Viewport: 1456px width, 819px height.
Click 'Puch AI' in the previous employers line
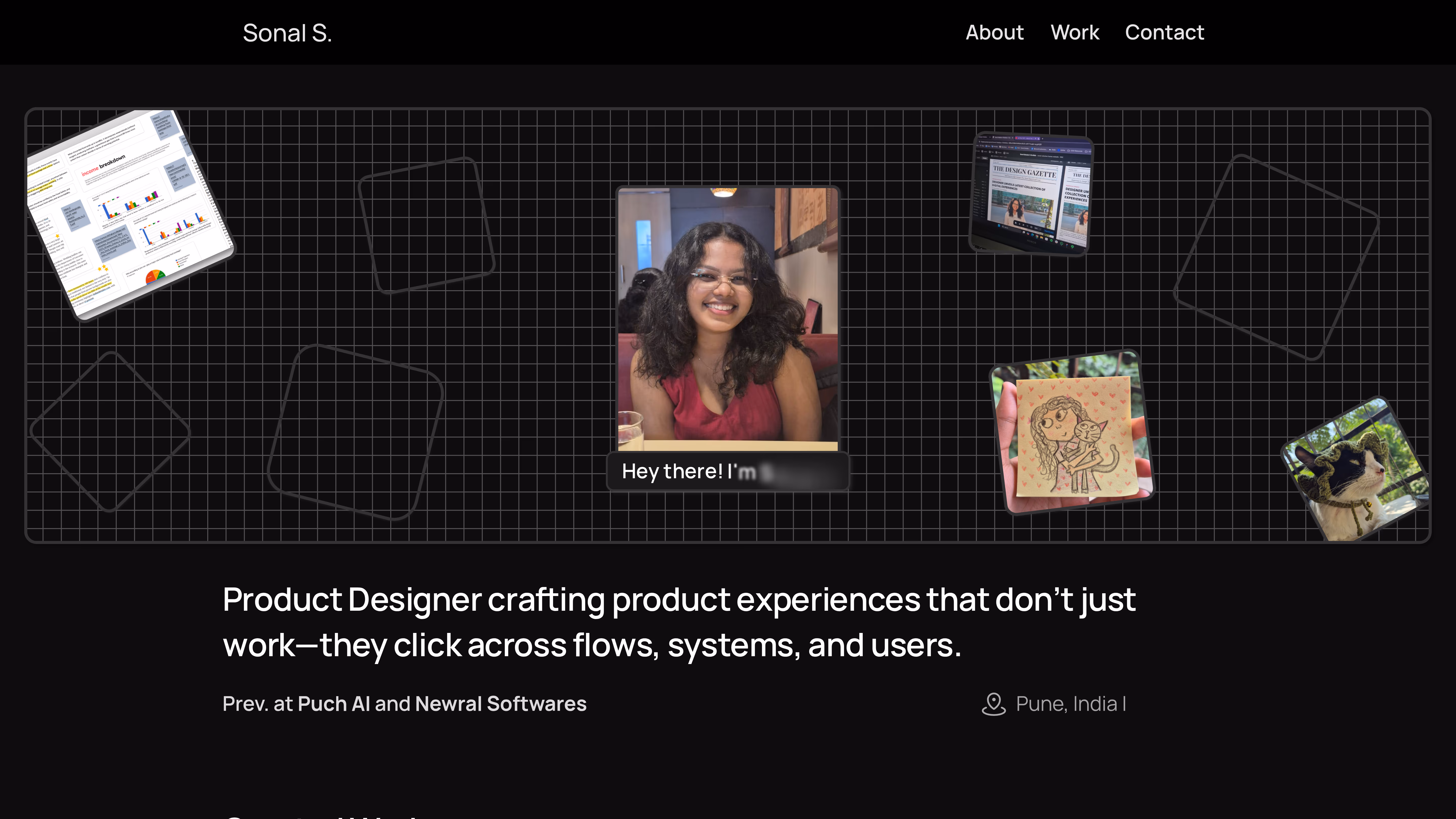click(x=333, y=704)
